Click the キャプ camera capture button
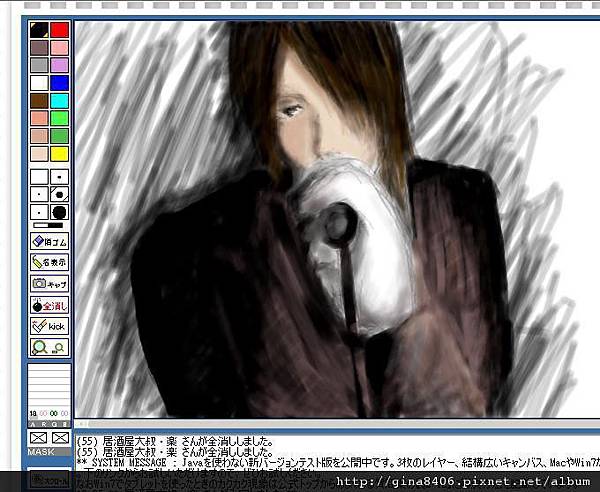 pyautogui.click(x=49, y=284)
